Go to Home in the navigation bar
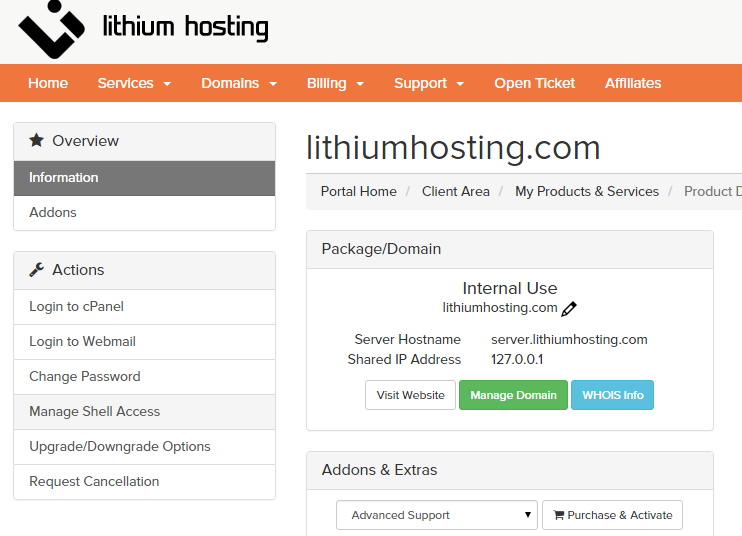This screenshot has height=536, width=742. point(48,83)
